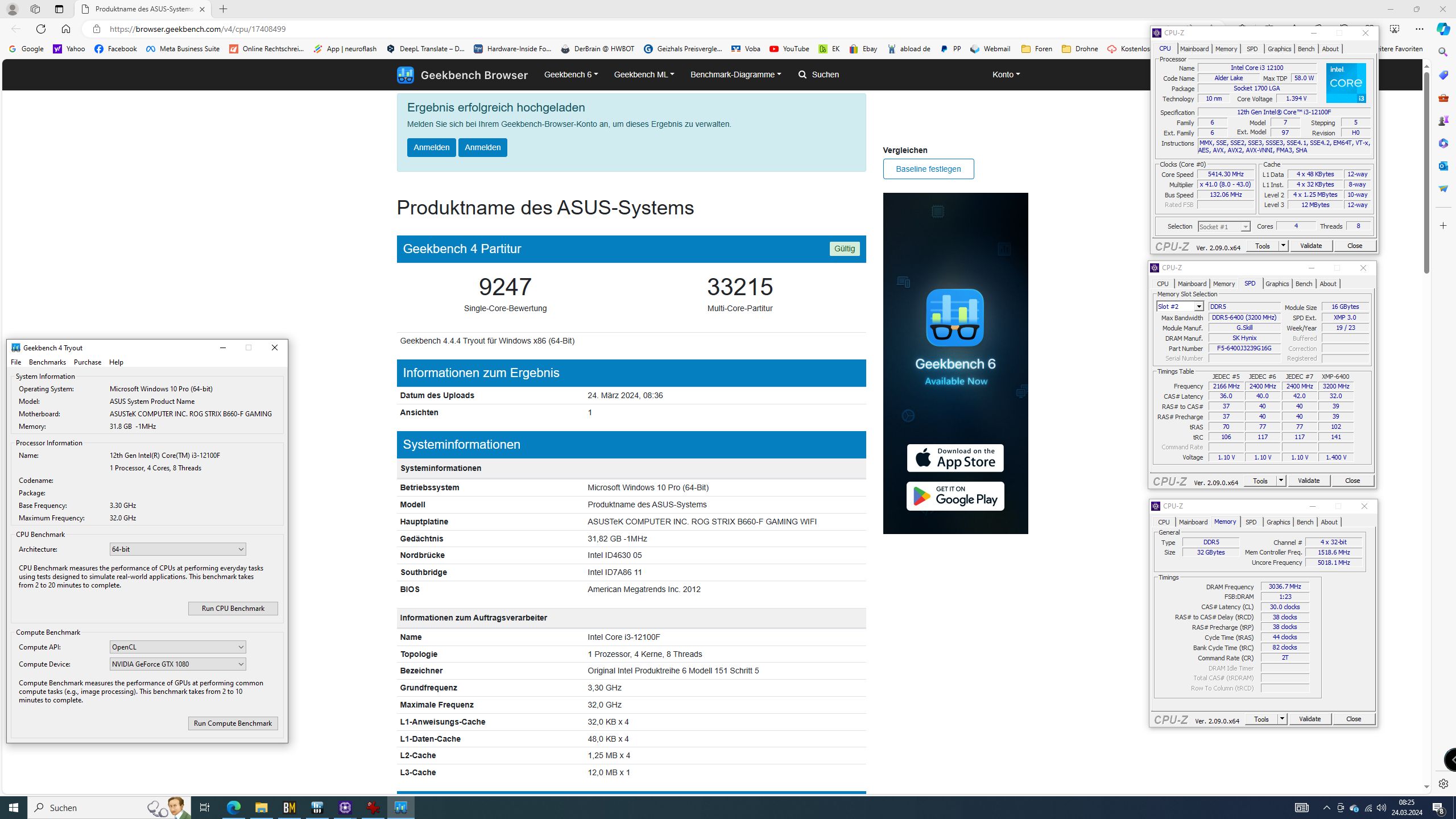
Task: Click Suchen search link in Geekbench navbar
Action: coord(818,75)
